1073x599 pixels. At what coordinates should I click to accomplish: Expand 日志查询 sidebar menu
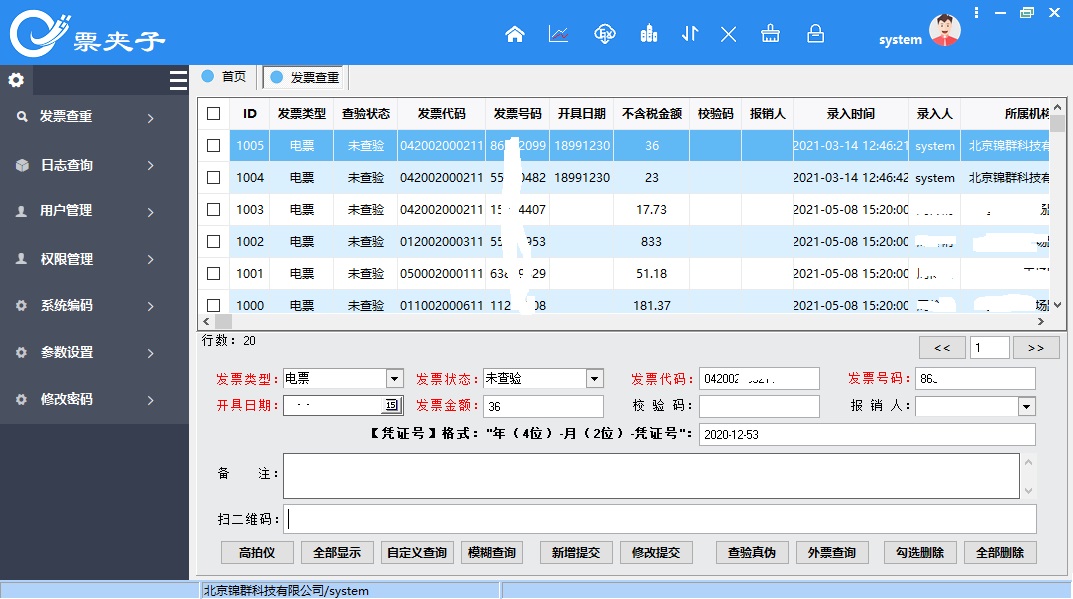[x=94, y=165]
